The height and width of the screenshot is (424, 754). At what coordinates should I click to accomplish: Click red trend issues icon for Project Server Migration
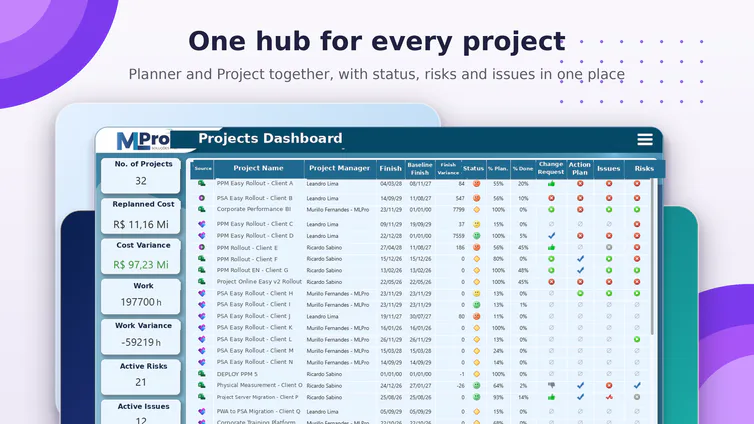tap(609, 397)
